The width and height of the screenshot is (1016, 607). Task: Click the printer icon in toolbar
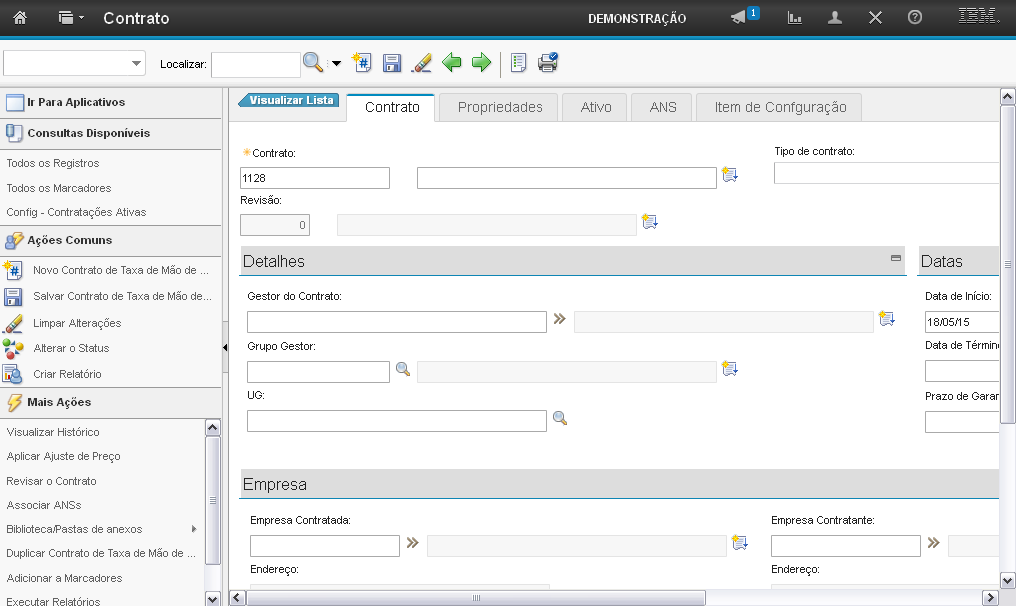click(x=548, y=63)
